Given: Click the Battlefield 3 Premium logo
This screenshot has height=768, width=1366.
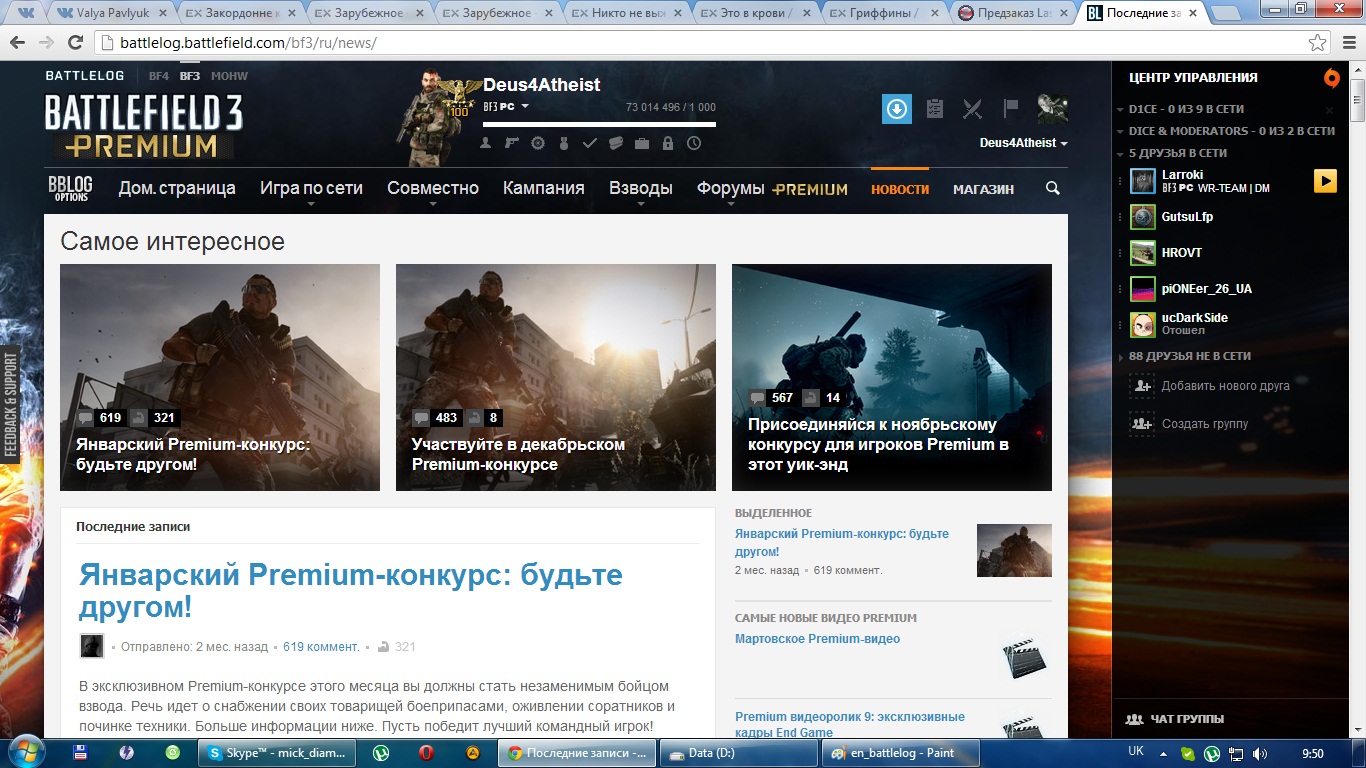Looking at the screenshot, I should pos(144,126).
